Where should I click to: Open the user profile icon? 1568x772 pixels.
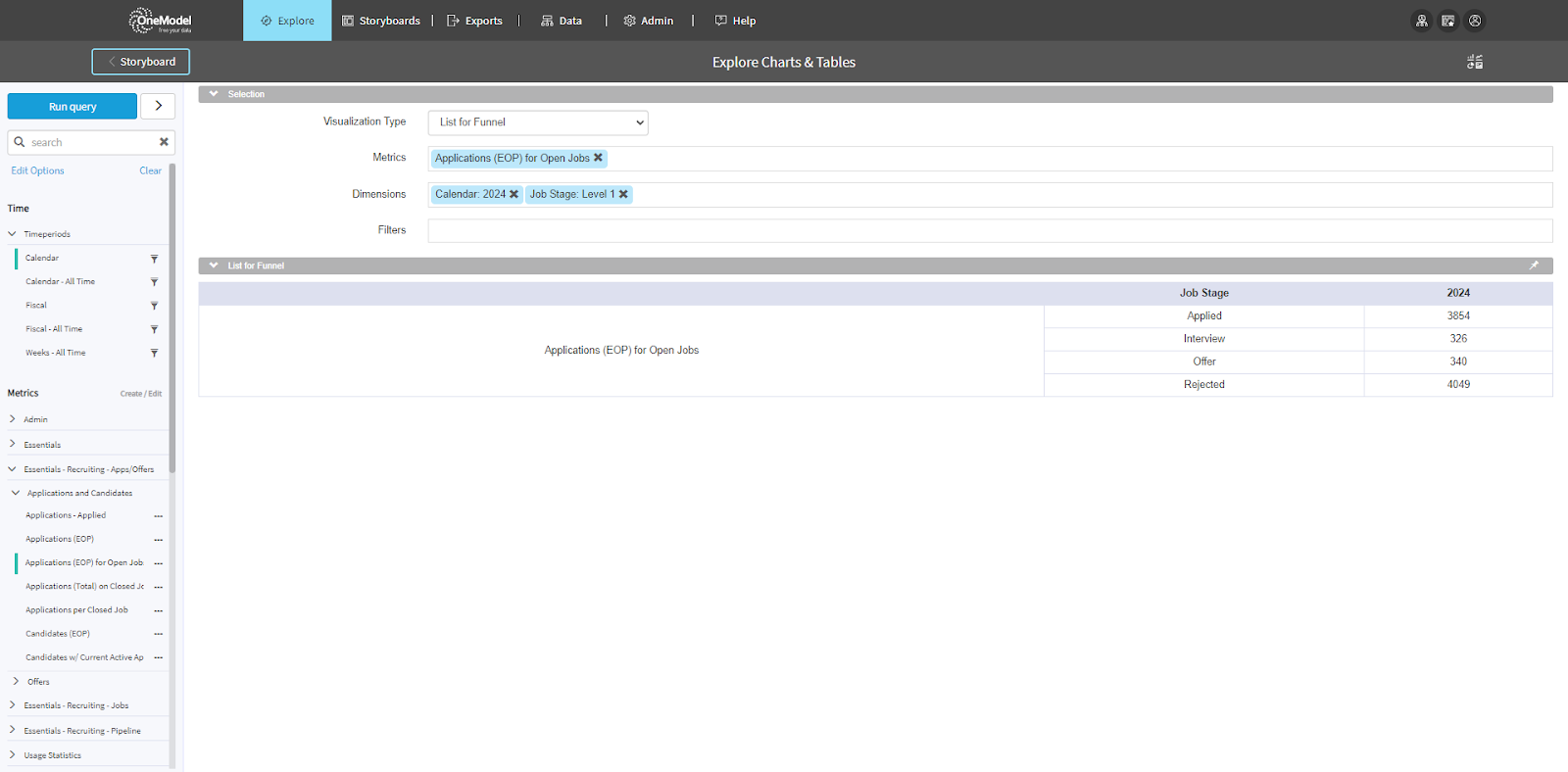coord(1475,21)
